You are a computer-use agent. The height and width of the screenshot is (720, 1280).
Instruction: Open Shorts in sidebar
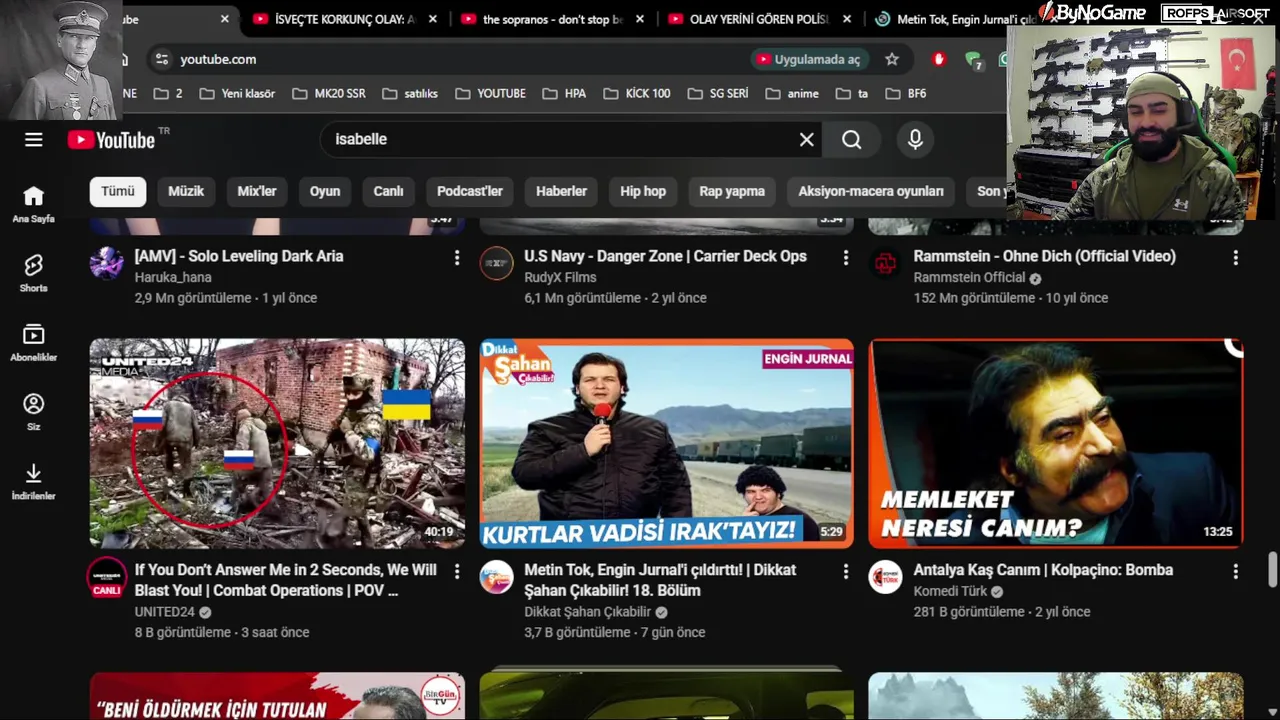[34, 273]
